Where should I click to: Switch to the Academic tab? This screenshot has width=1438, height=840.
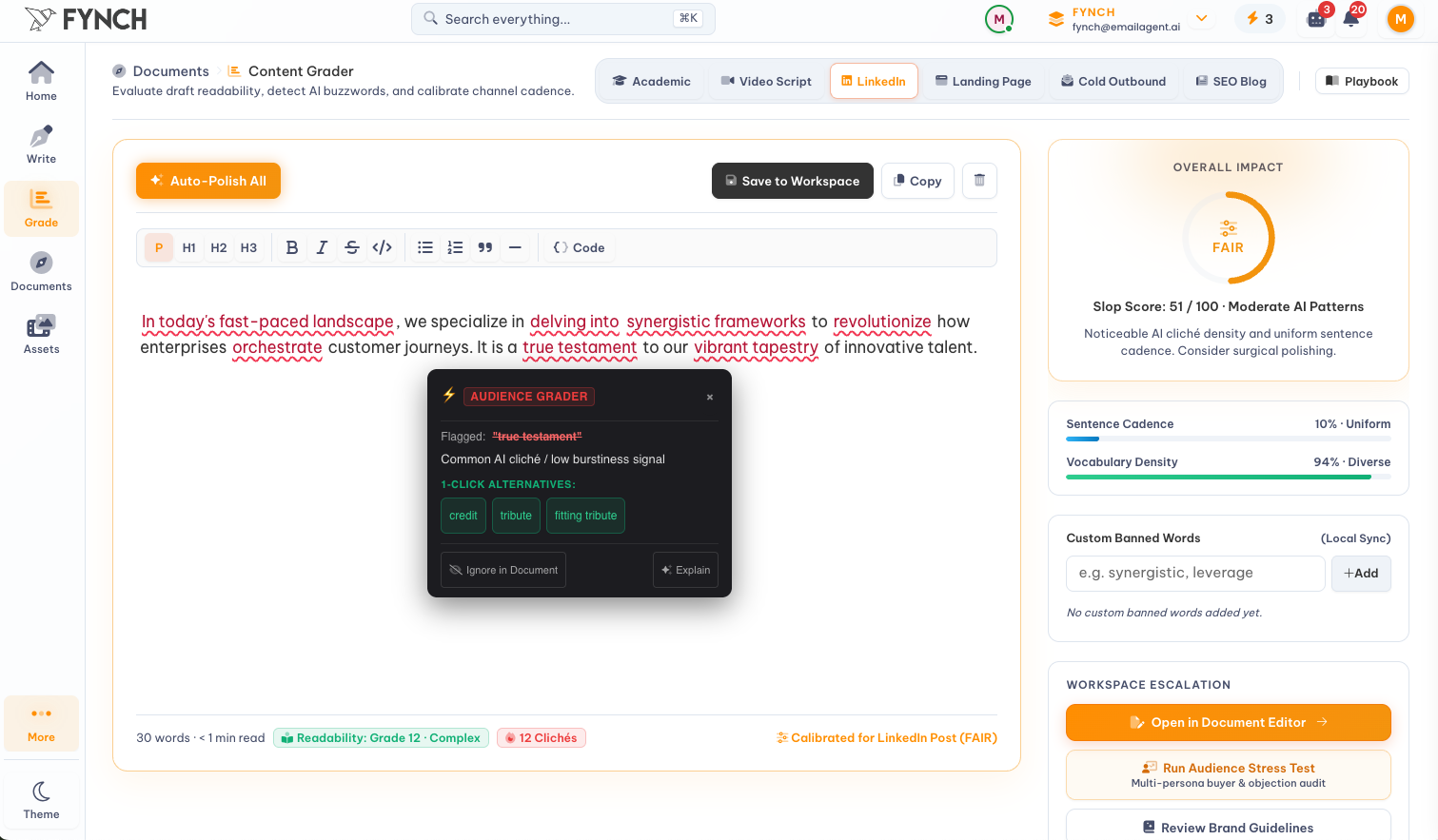(652, 81)
